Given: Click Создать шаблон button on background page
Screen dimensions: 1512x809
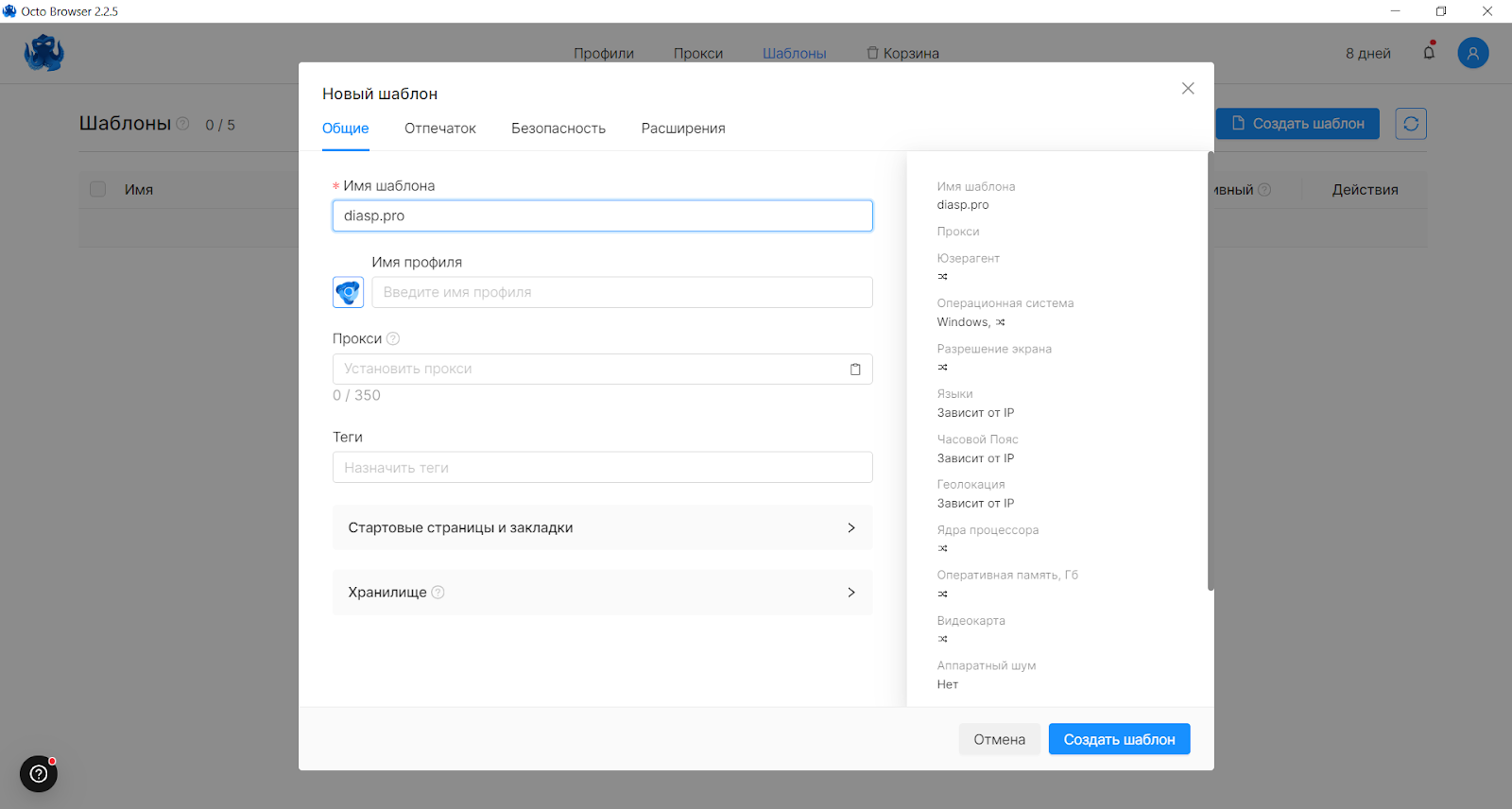Looking at the screenshot, I should (x=1297, y=124).
